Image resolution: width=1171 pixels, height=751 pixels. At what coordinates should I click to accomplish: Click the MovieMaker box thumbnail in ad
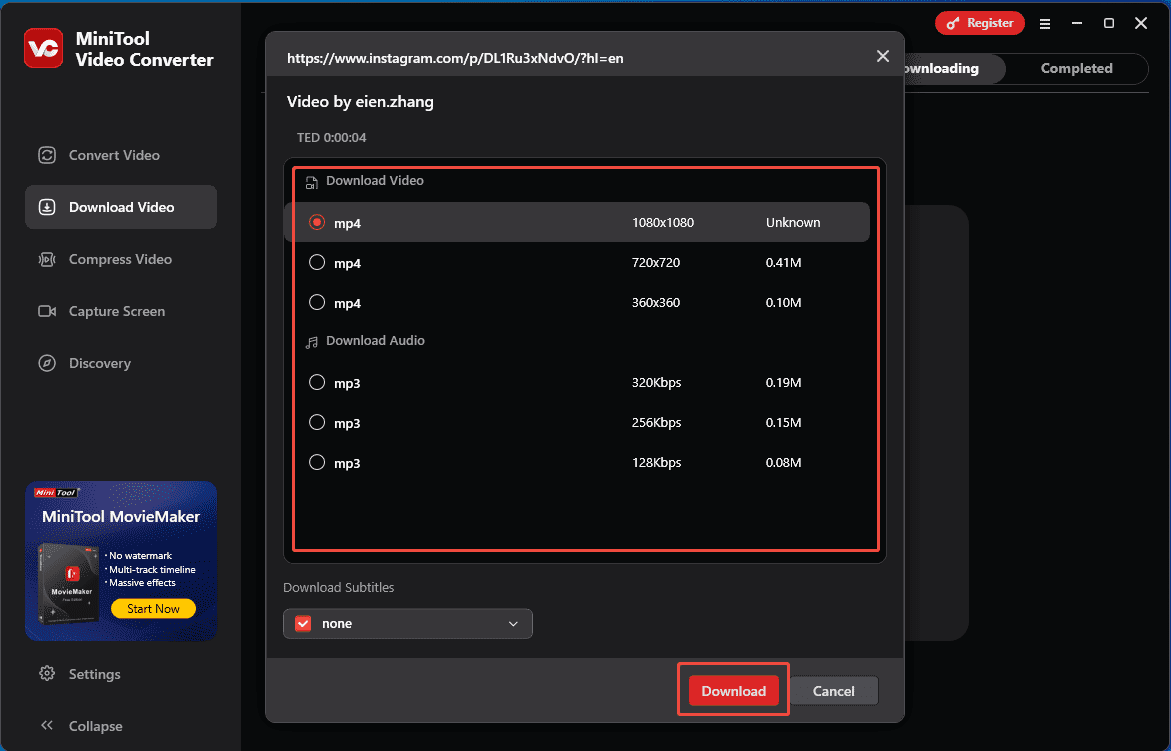coord(69,584)
